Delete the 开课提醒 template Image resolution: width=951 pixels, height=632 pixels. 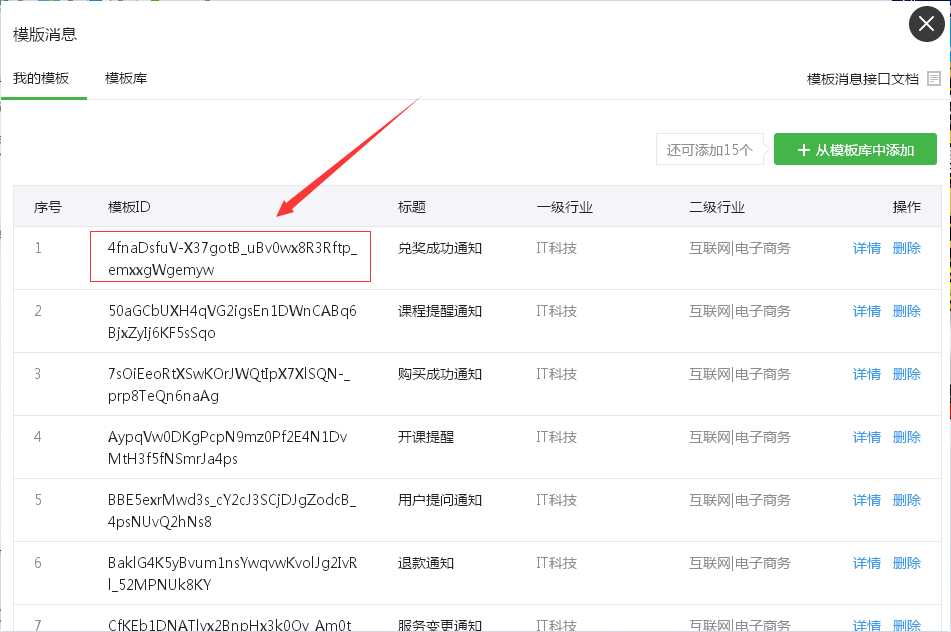[x=907, y=437]
